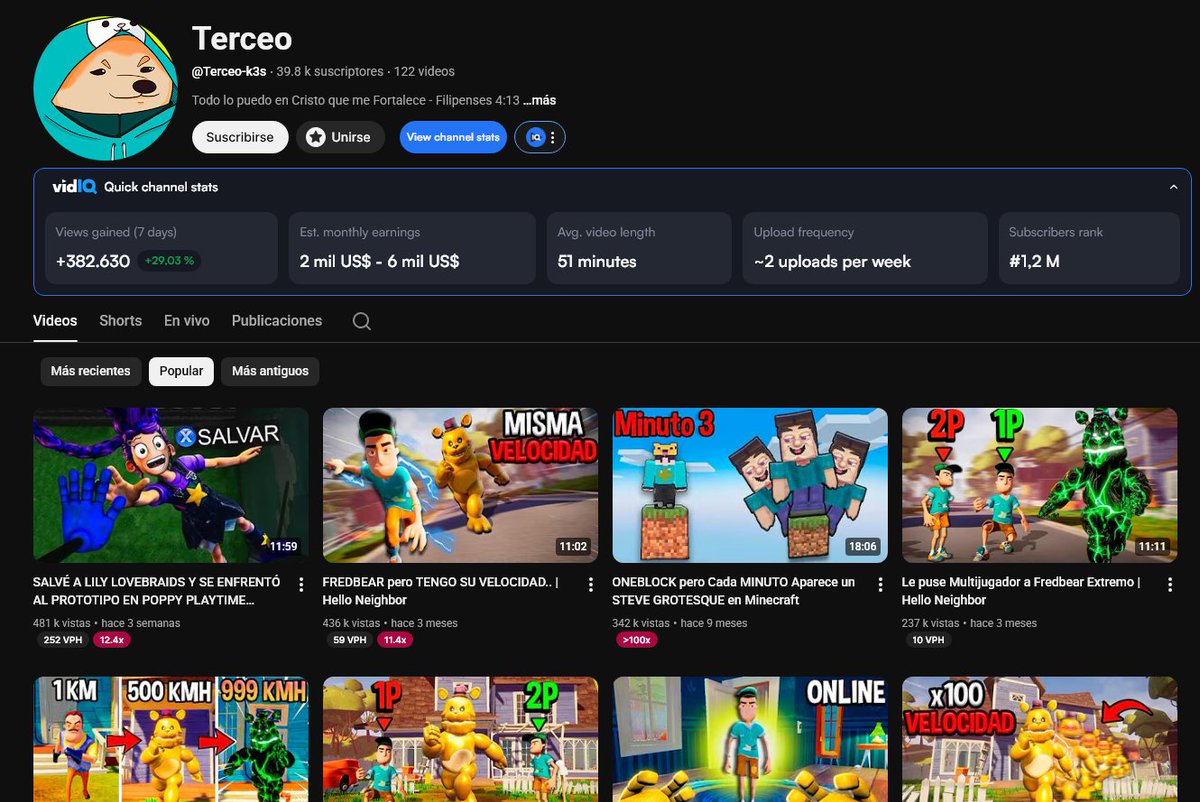Switch to the Shorts tab
1200x802 pixels.
pos(120,321)
